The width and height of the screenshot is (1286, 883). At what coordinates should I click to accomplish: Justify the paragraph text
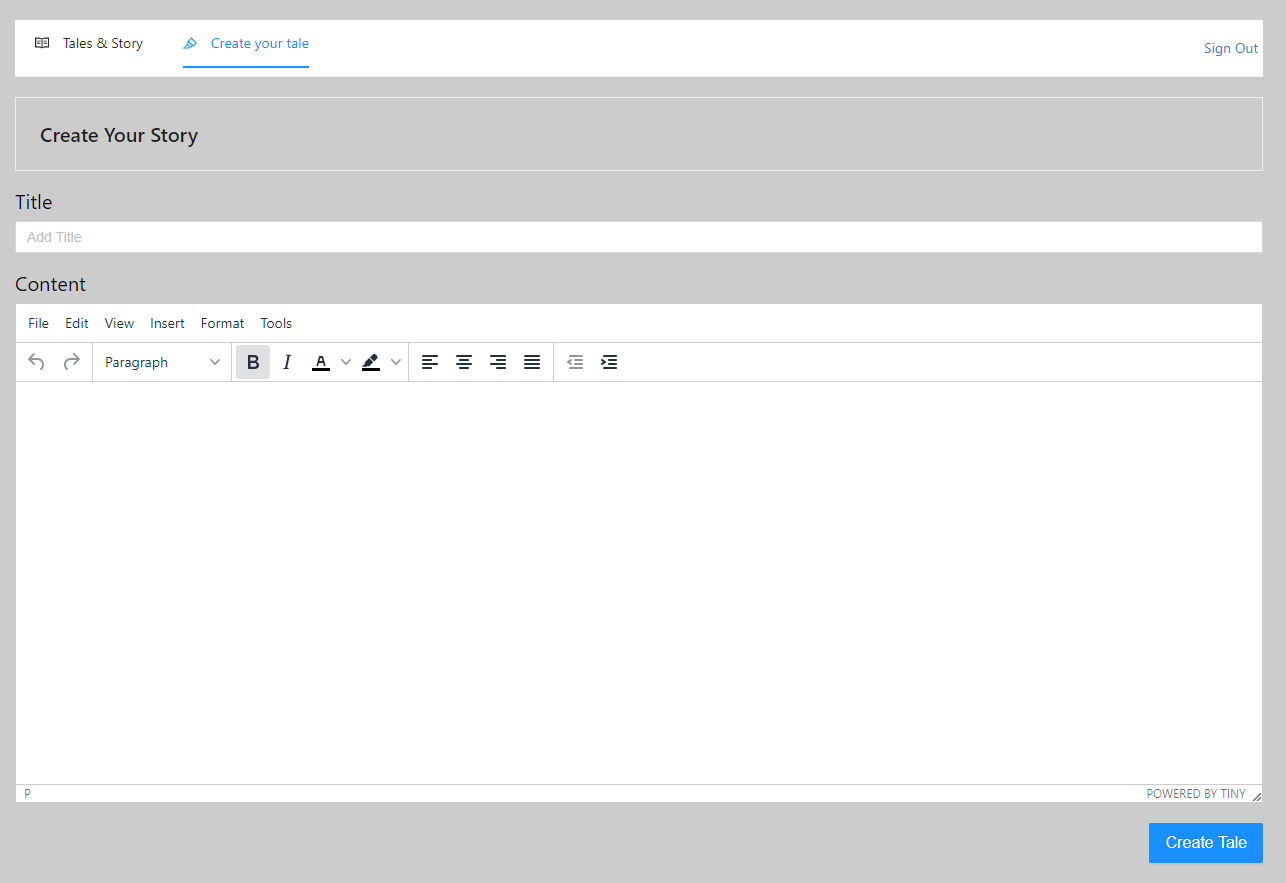(532, 362)
